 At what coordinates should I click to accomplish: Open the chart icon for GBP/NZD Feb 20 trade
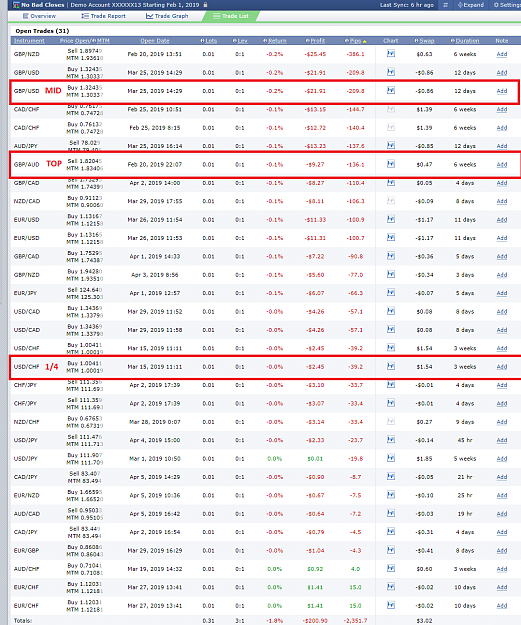click(x=391, y=53)
